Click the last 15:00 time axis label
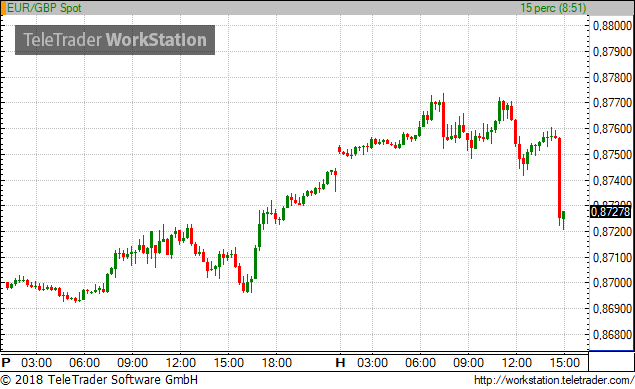 [x=565, y=362]
